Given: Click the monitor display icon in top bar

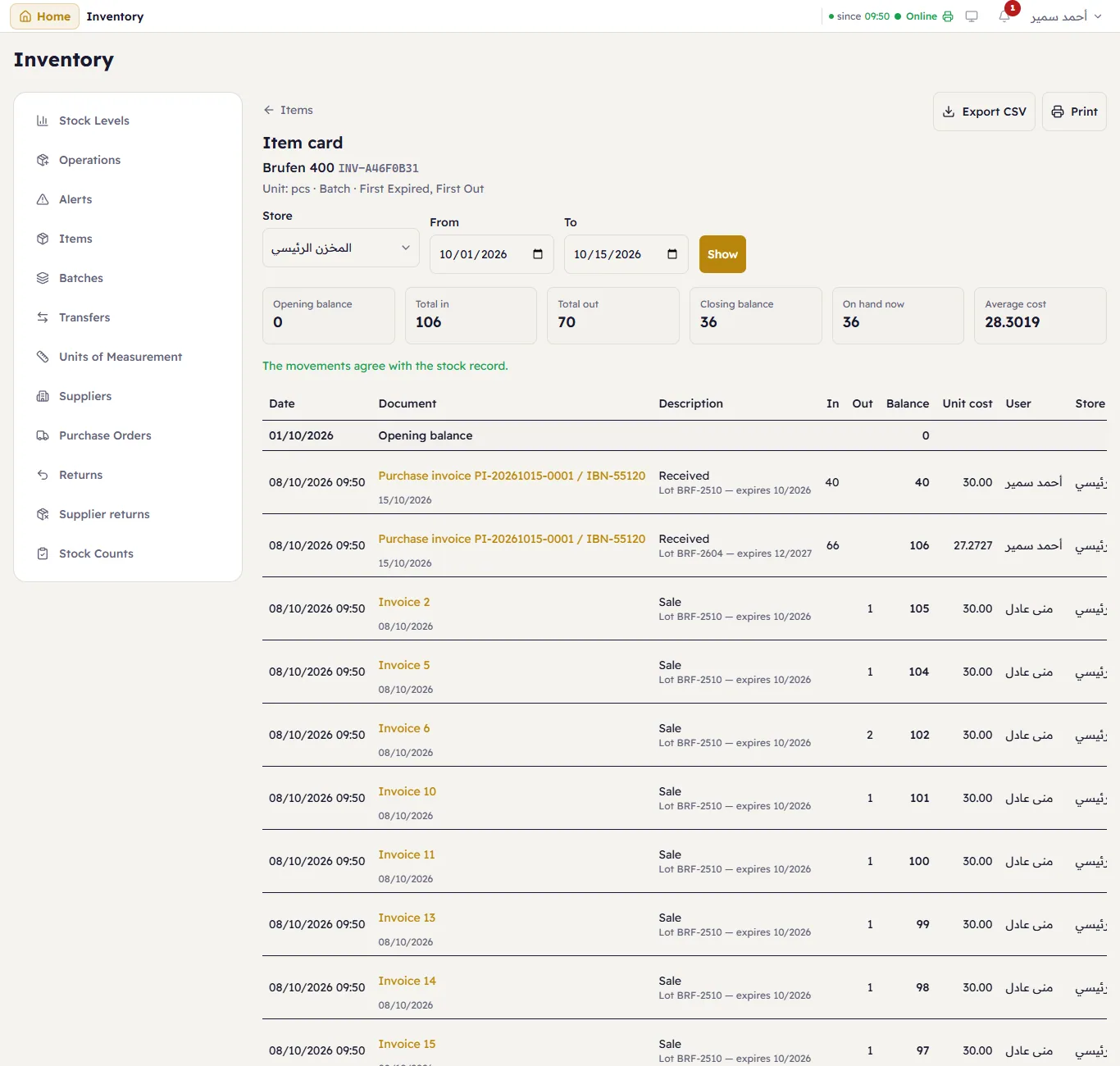Looking at the screenshot, I should [x=972, y=16].
